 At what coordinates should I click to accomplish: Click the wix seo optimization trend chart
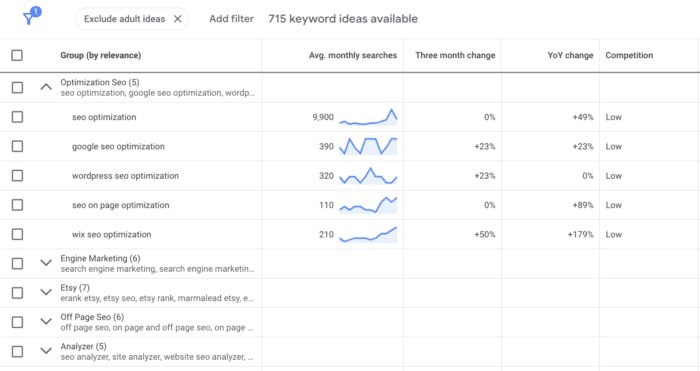coord(368,234)
